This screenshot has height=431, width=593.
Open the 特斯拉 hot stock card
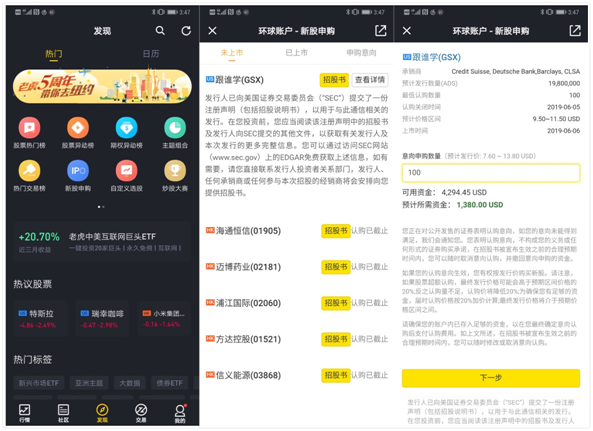(40, 319)
